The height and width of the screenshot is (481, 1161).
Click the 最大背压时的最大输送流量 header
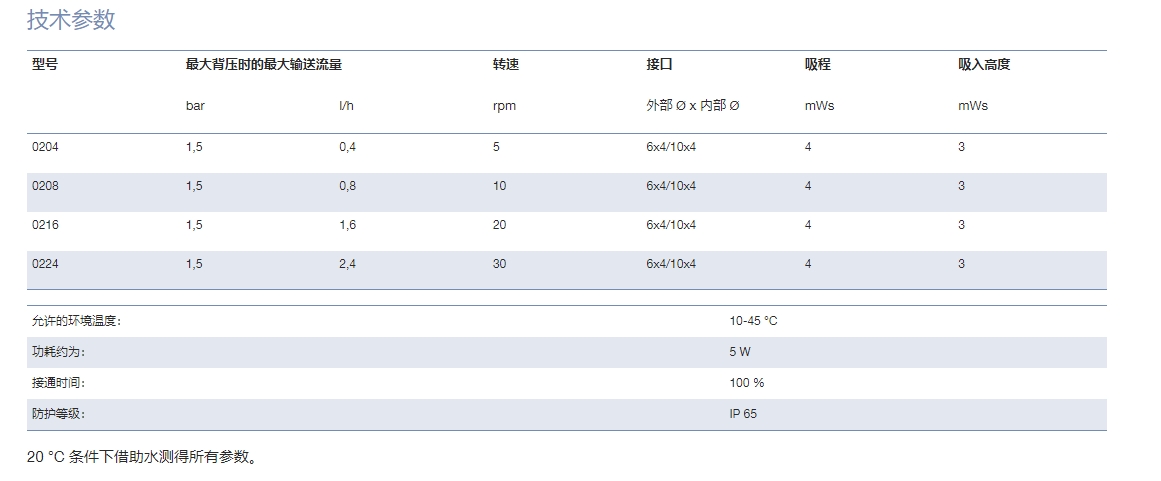(x=264, y=64)
